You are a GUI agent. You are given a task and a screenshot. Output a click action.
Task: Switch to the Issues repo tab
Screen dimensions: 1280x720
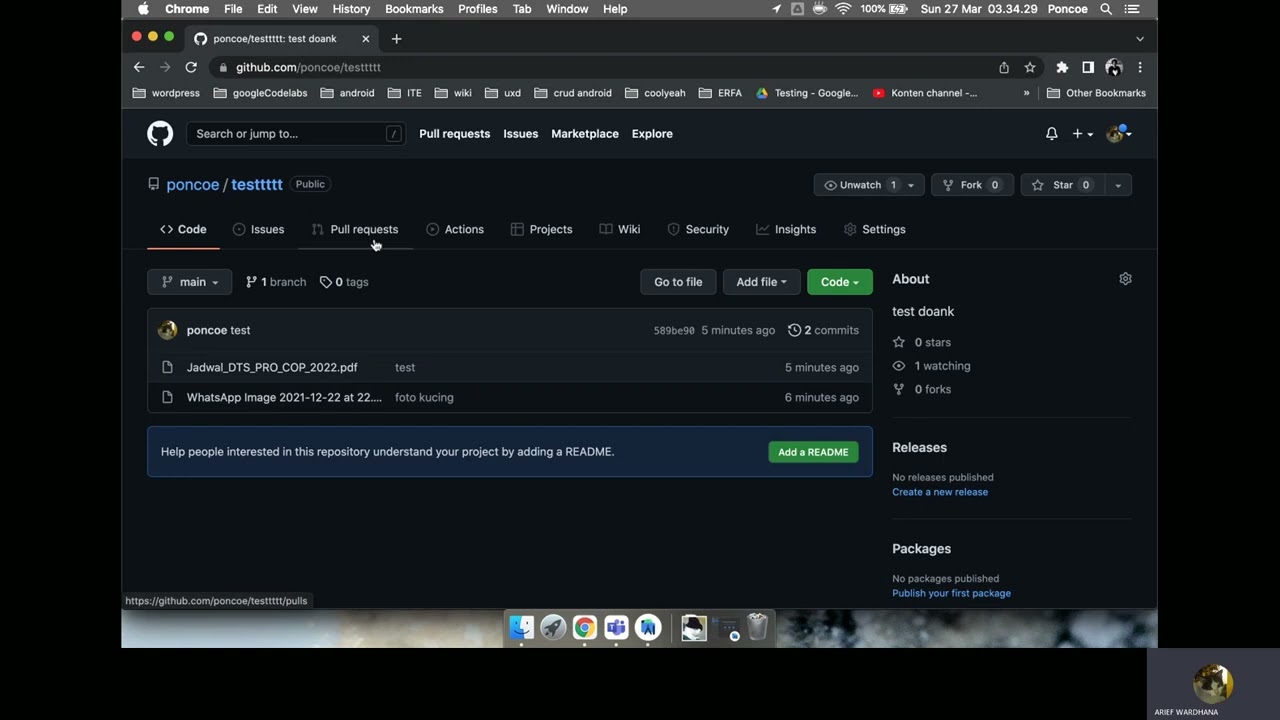coord(258,229)
